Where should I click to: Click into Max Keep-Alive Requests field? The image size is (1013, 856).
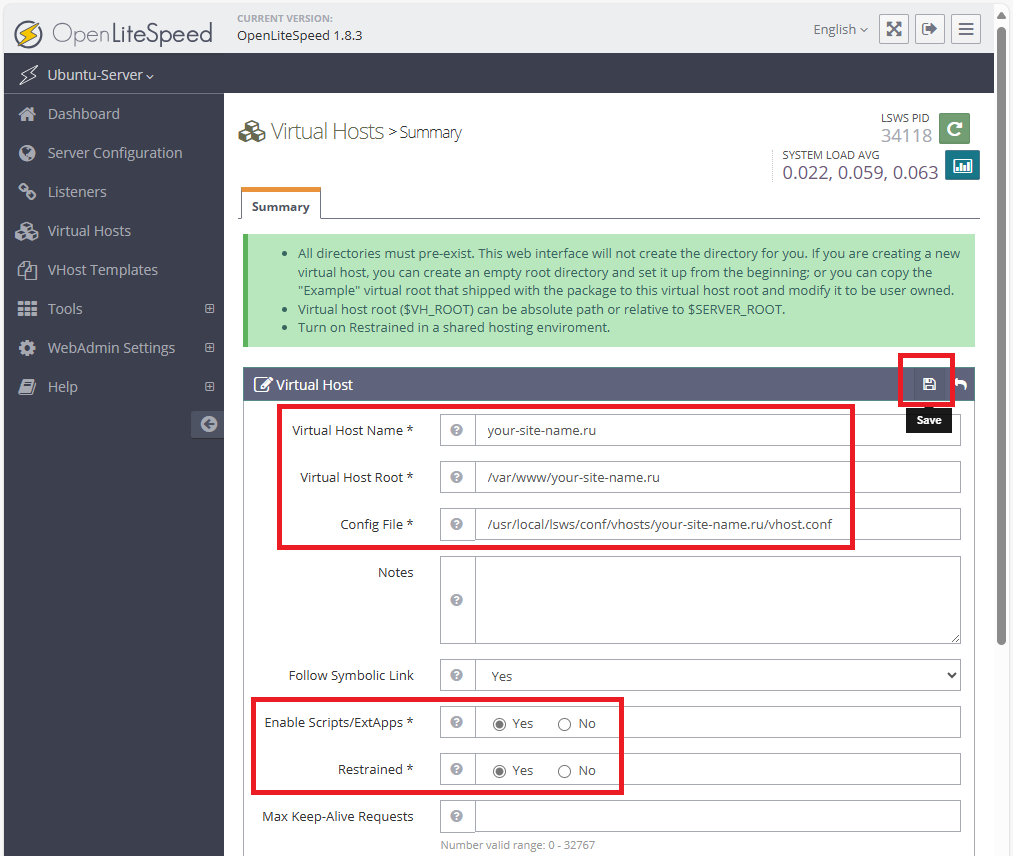pyautogui.click(x=718, y=817)
